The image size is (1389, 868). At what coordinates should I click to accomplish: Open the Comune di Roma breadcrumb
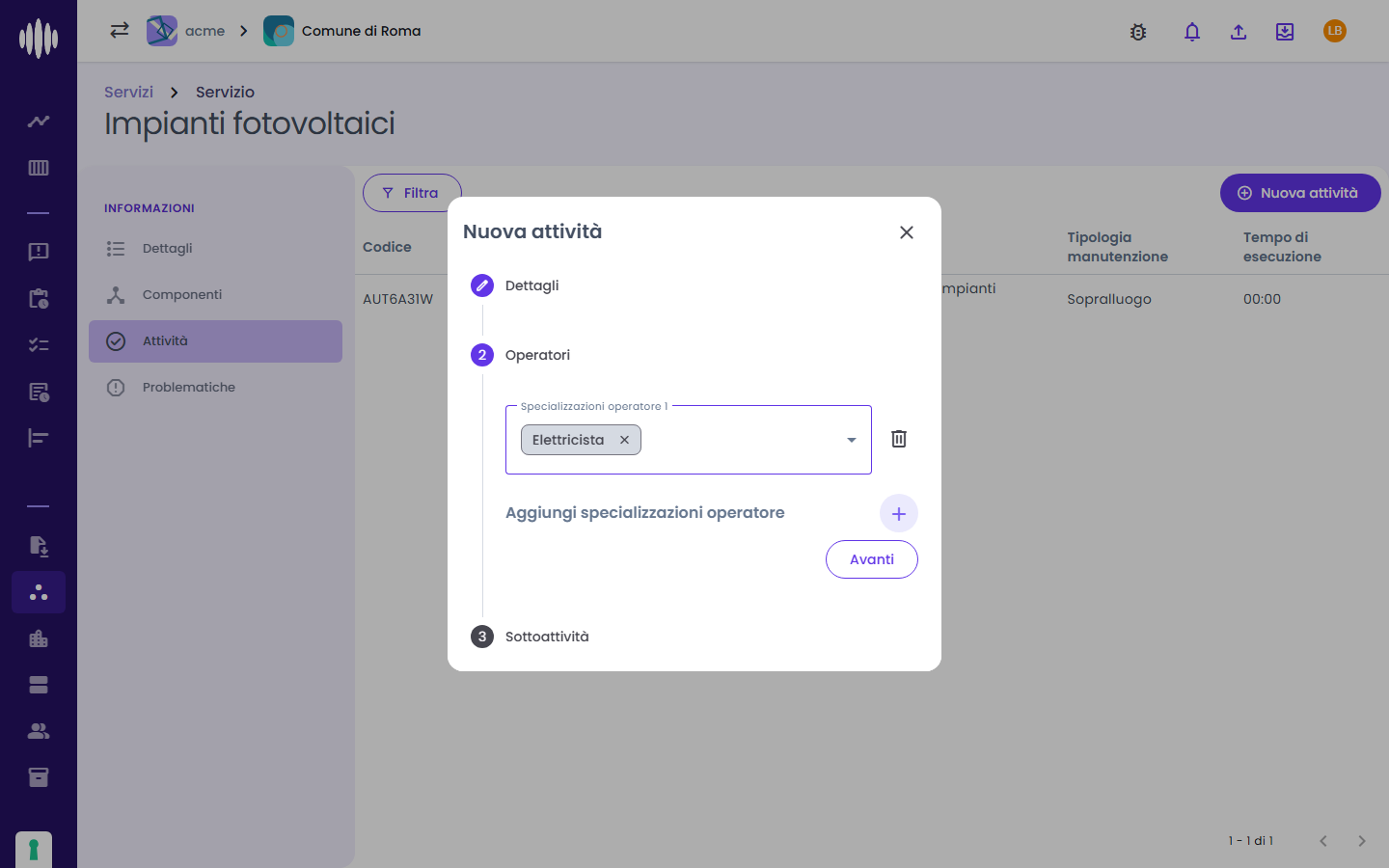pyautogui.click(x=342, y=31)
